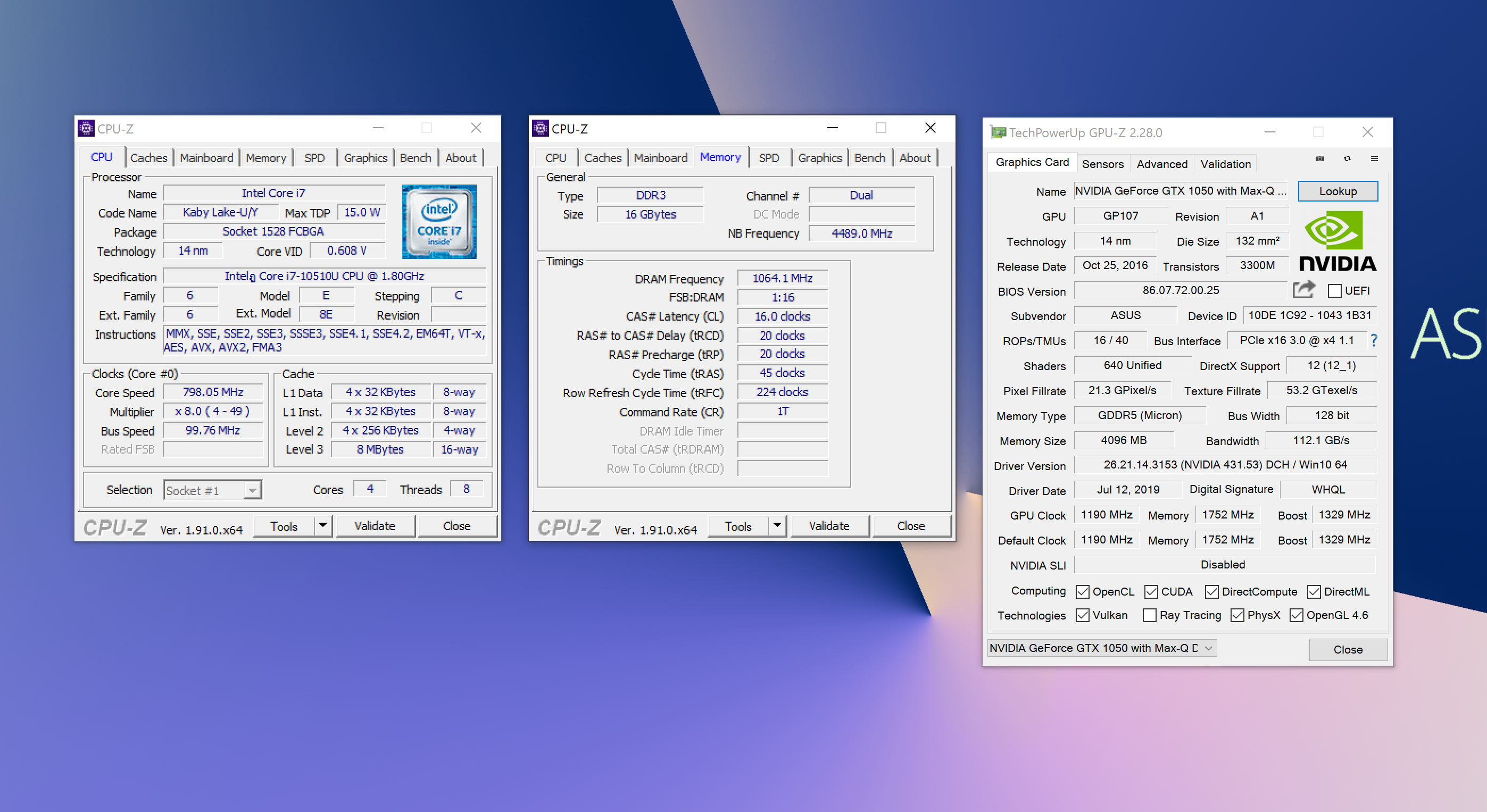Click the Device ID field in GPU-Z
Image resolution: width=1487 pixels, height=812 pixels.
pos(1309,315)
